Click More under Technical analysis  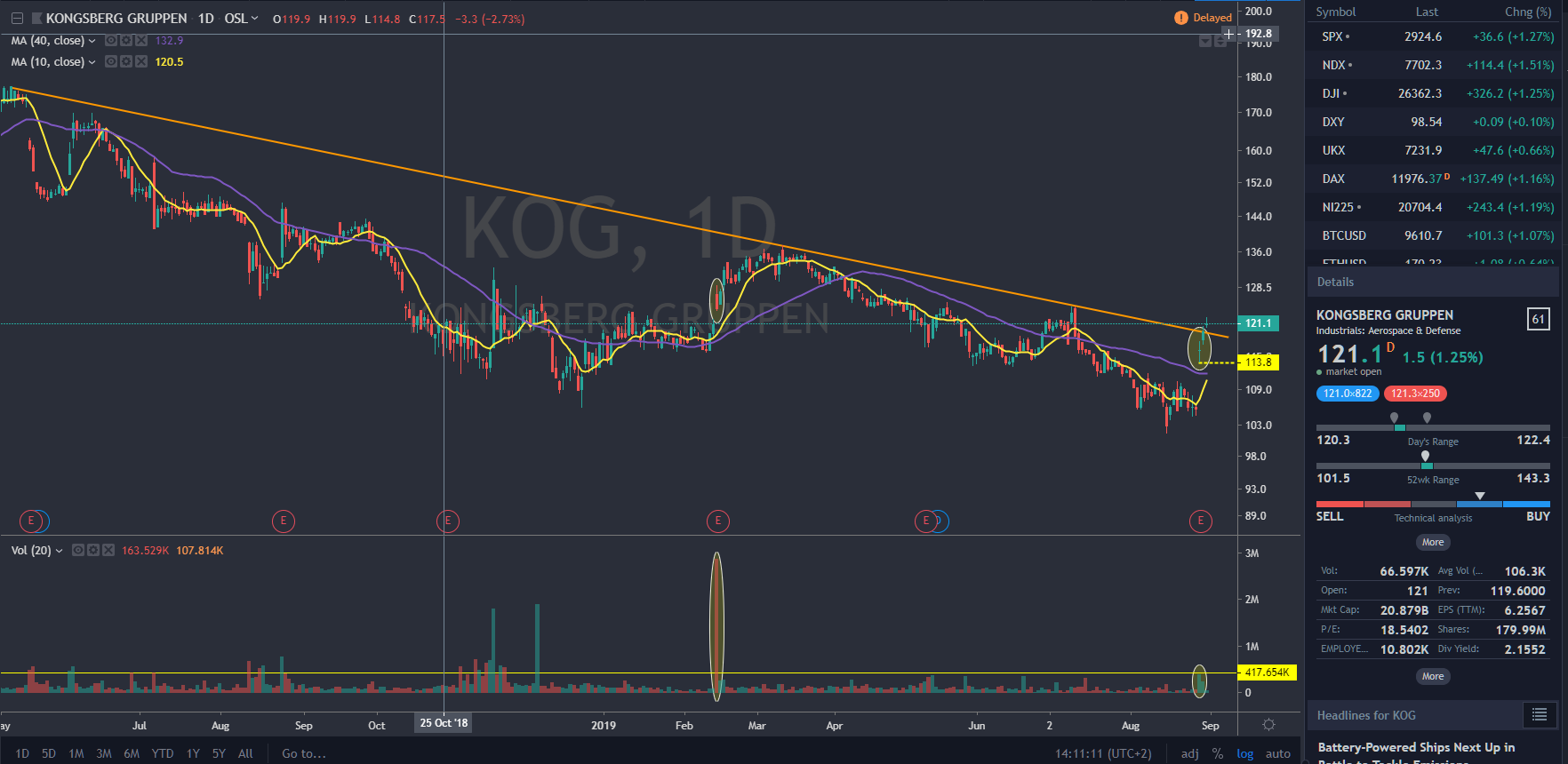pyautogui.click(x=1433, y=542)
